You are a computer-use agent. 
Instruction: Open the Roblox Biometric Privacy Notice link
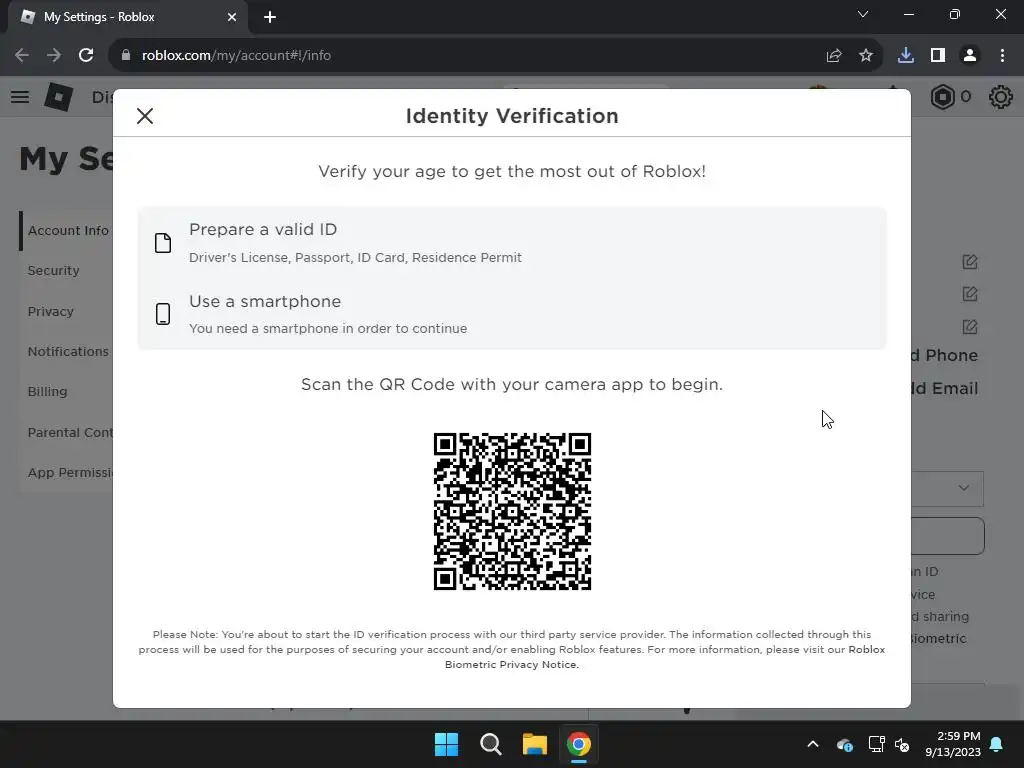click(665, 657)
